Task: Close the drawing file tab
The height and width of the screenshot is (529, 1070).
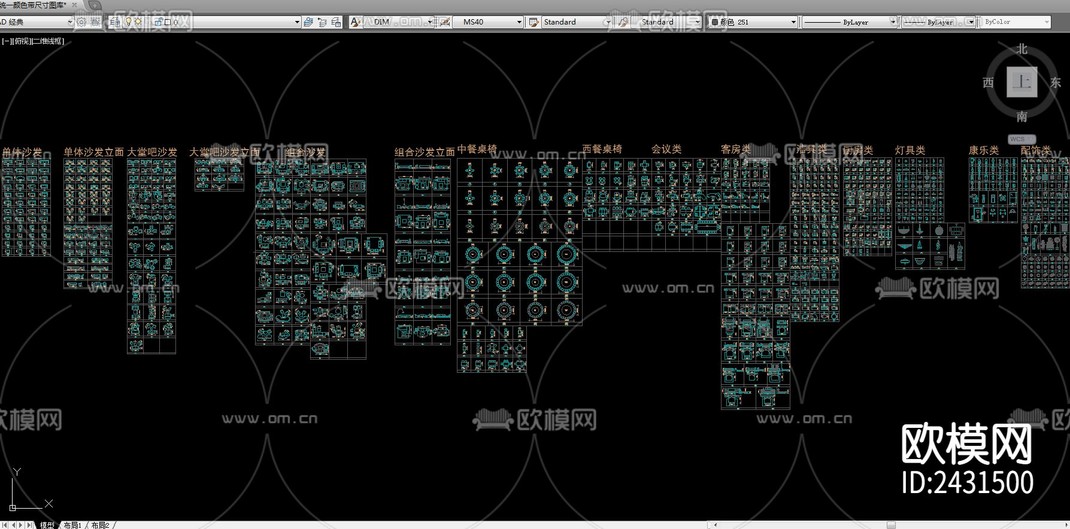Action: pos(74,5)
